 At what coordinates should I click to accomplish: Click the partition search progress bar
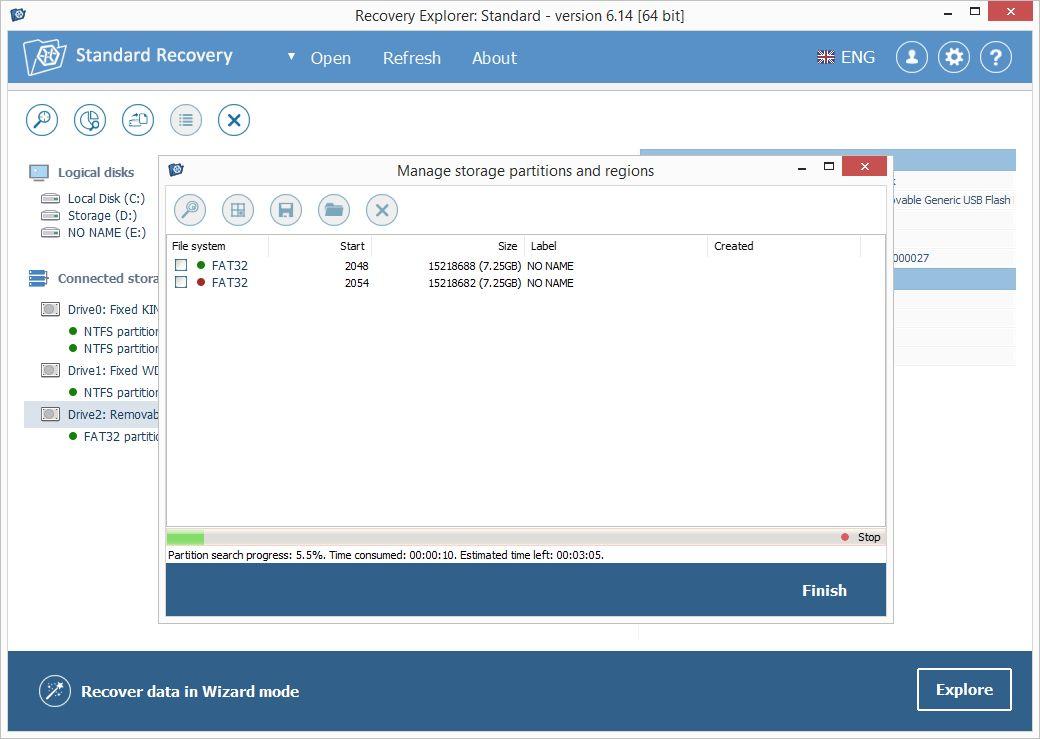[501, 538]
